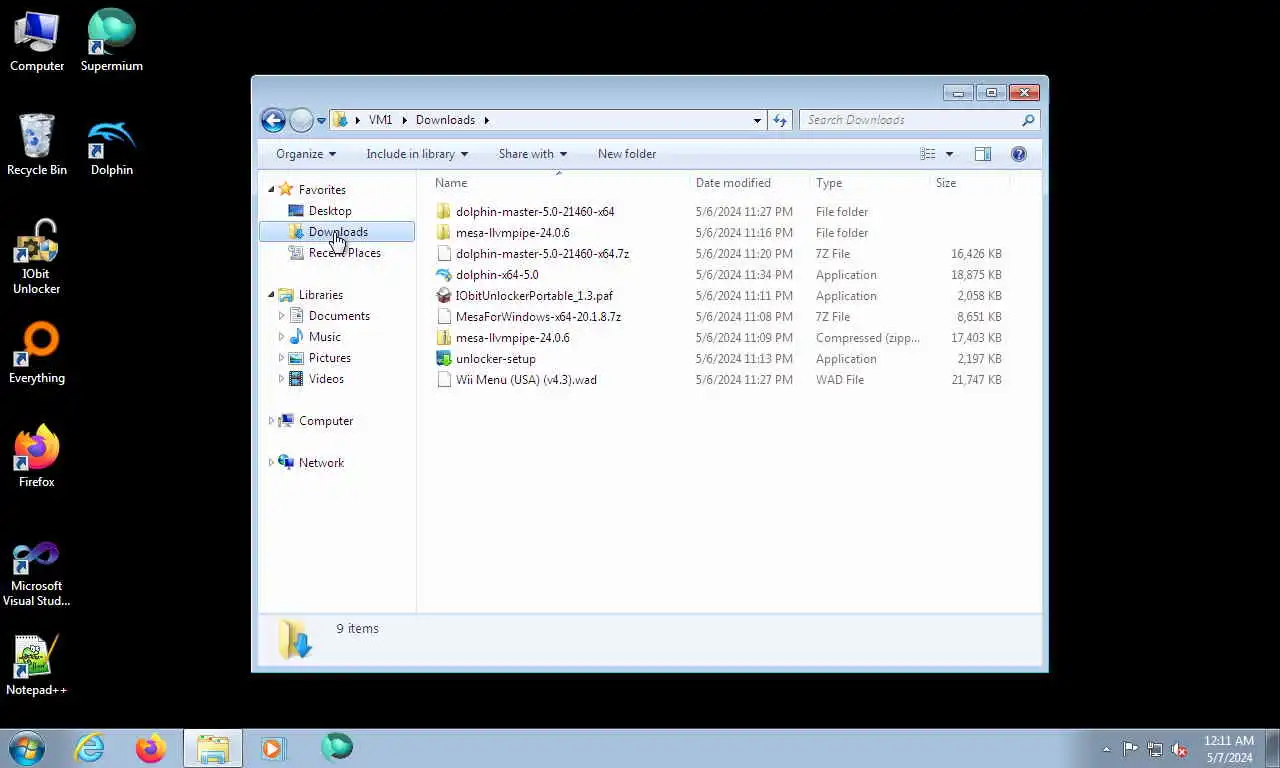Click the volume speaker tray icon

1179,749
